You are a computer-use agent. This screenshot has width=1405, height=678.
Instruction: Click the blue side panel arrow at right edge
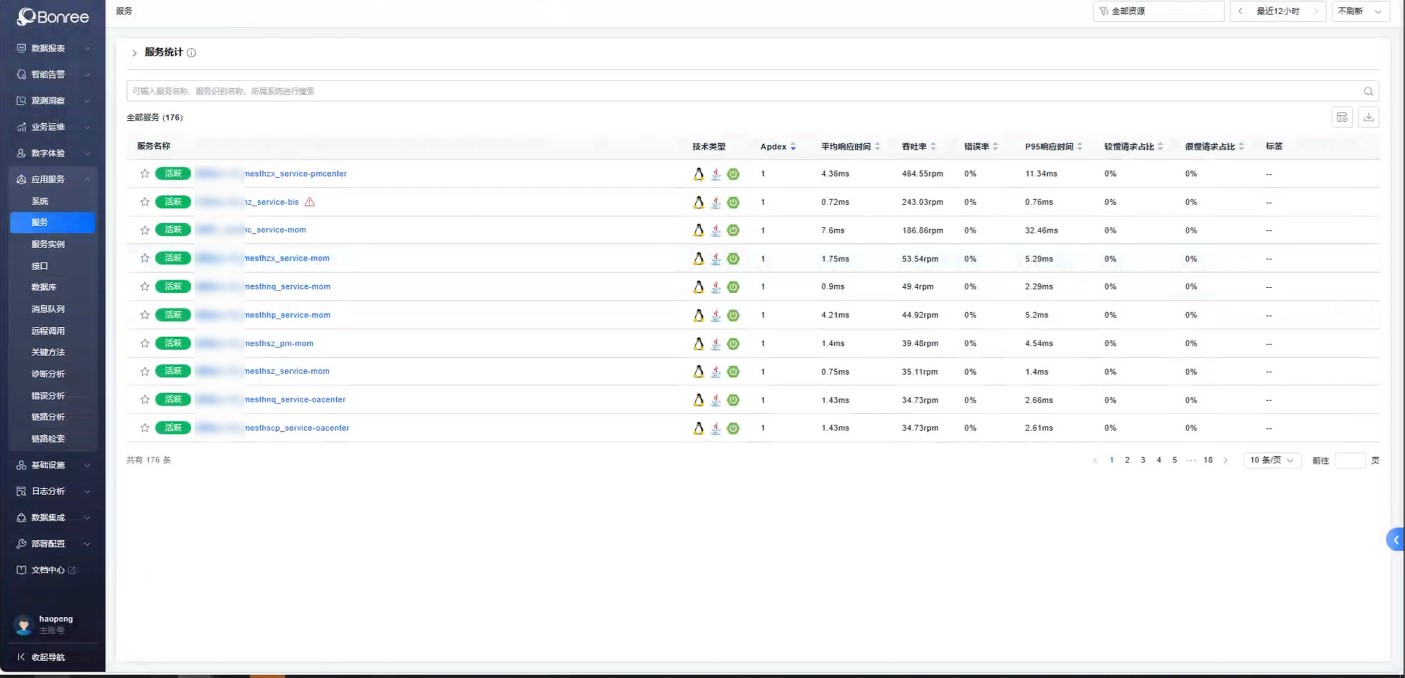coord(1396,540)
